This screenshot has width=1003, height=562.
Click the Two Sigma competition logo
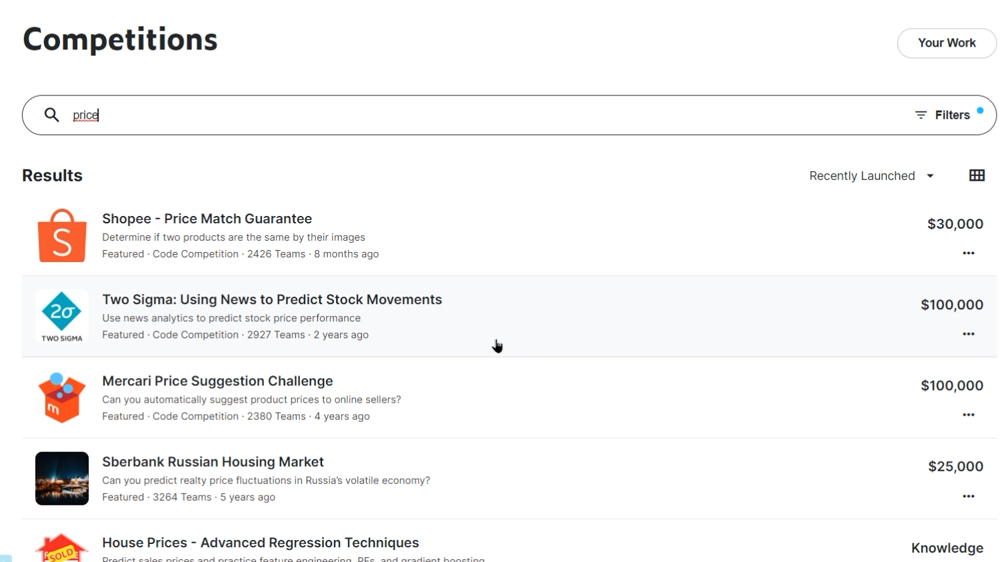point(62,316)
